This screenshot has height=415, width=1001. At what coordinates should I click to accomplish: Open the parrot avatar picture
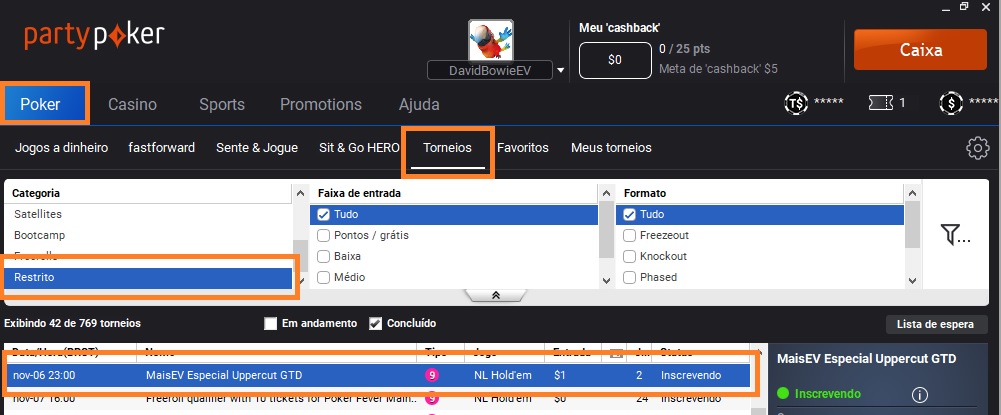[x=490, y=40]
